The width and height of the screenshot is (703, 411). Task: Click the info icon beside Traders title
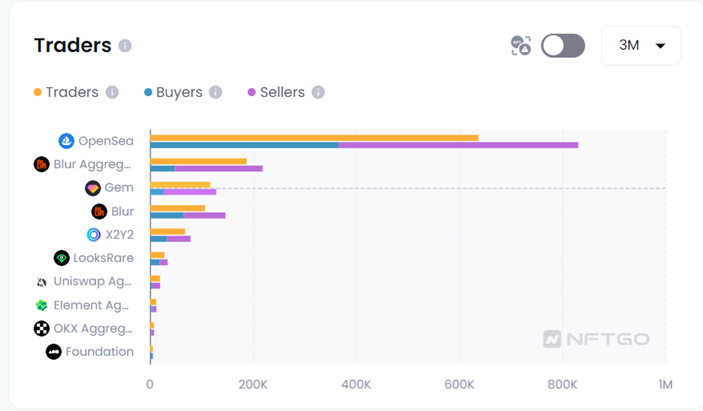click(125, 46)
